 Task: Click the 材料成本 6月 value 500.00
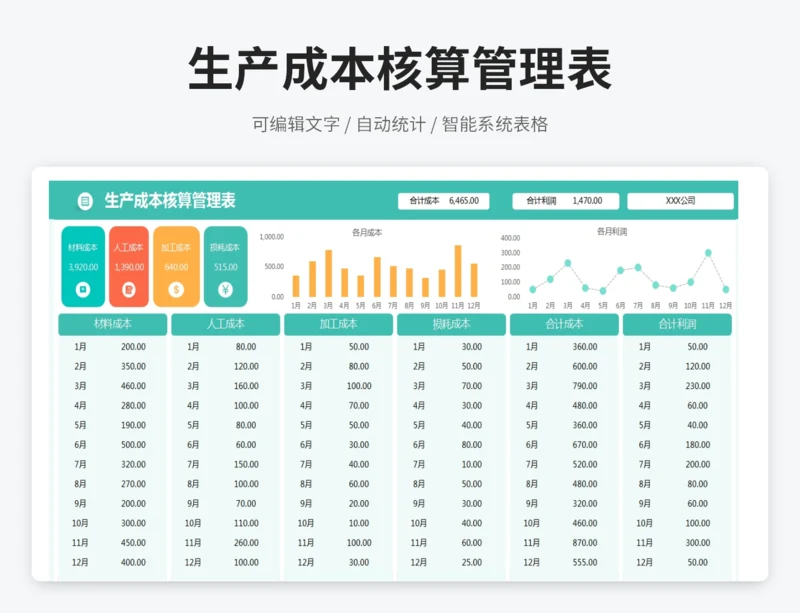(x=133, y=445)
